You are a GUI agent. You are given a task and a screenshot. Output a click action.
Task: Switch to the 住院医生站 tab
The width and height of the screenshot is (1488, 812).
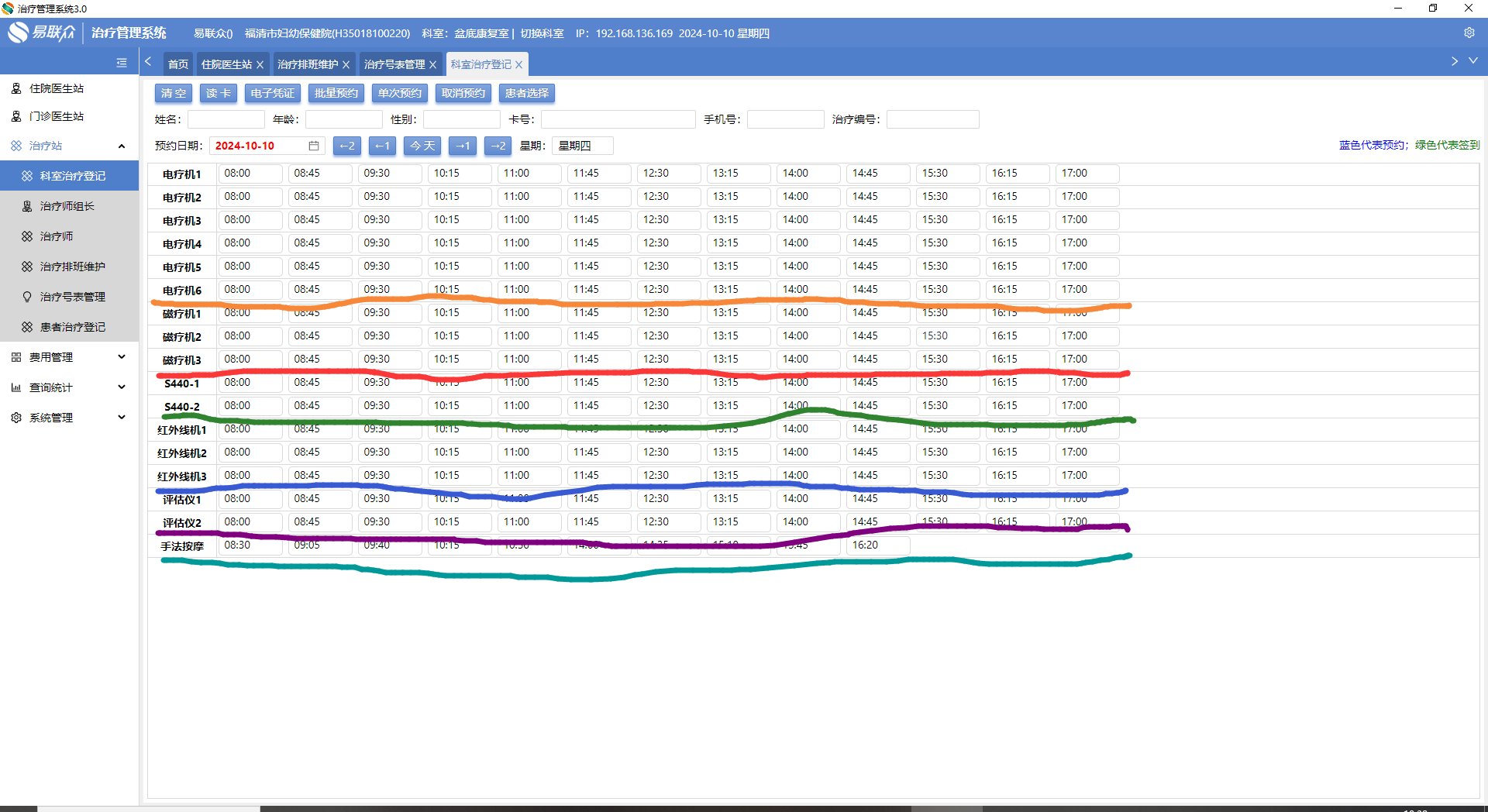pyautogui.click(x=227, y=64)
